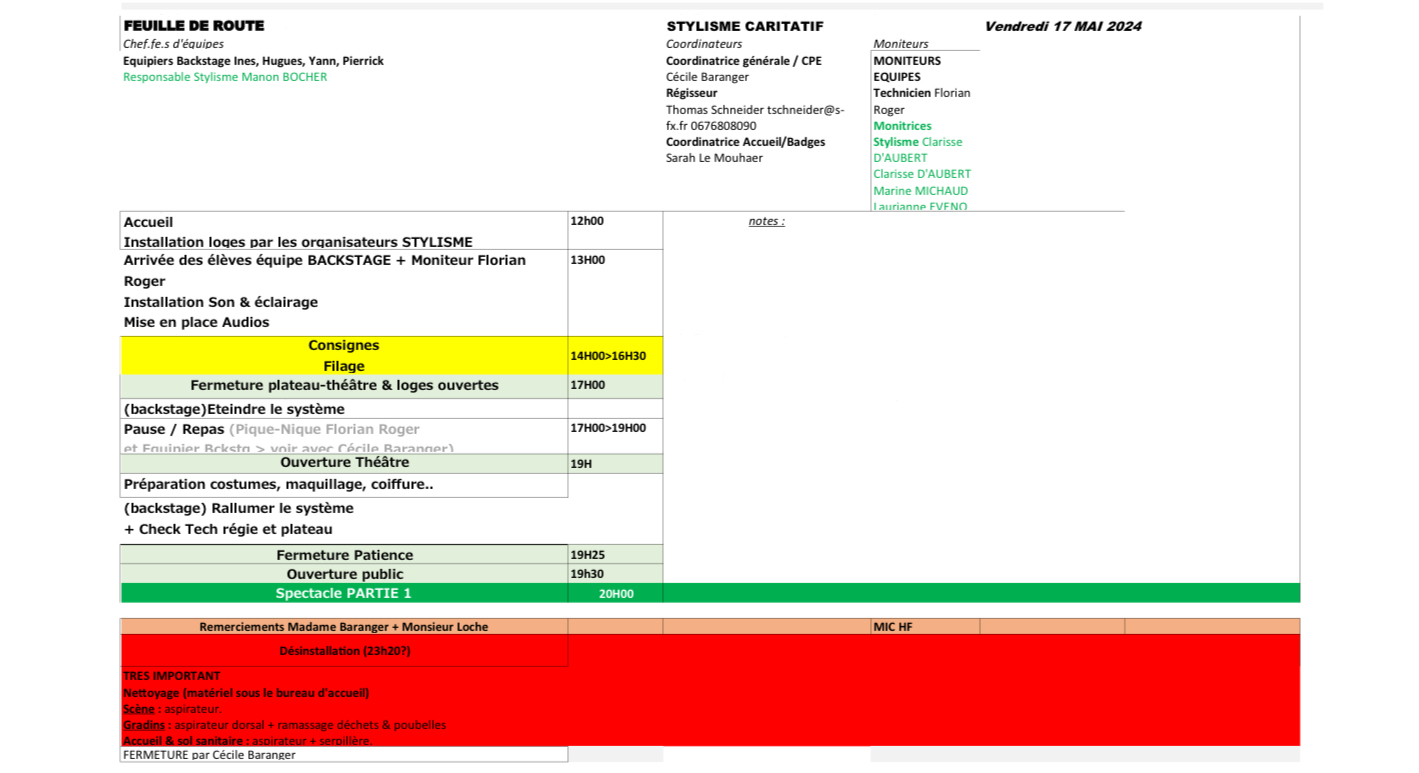Click the green Spectacle PARTIE 1 row

pos(343,594)
